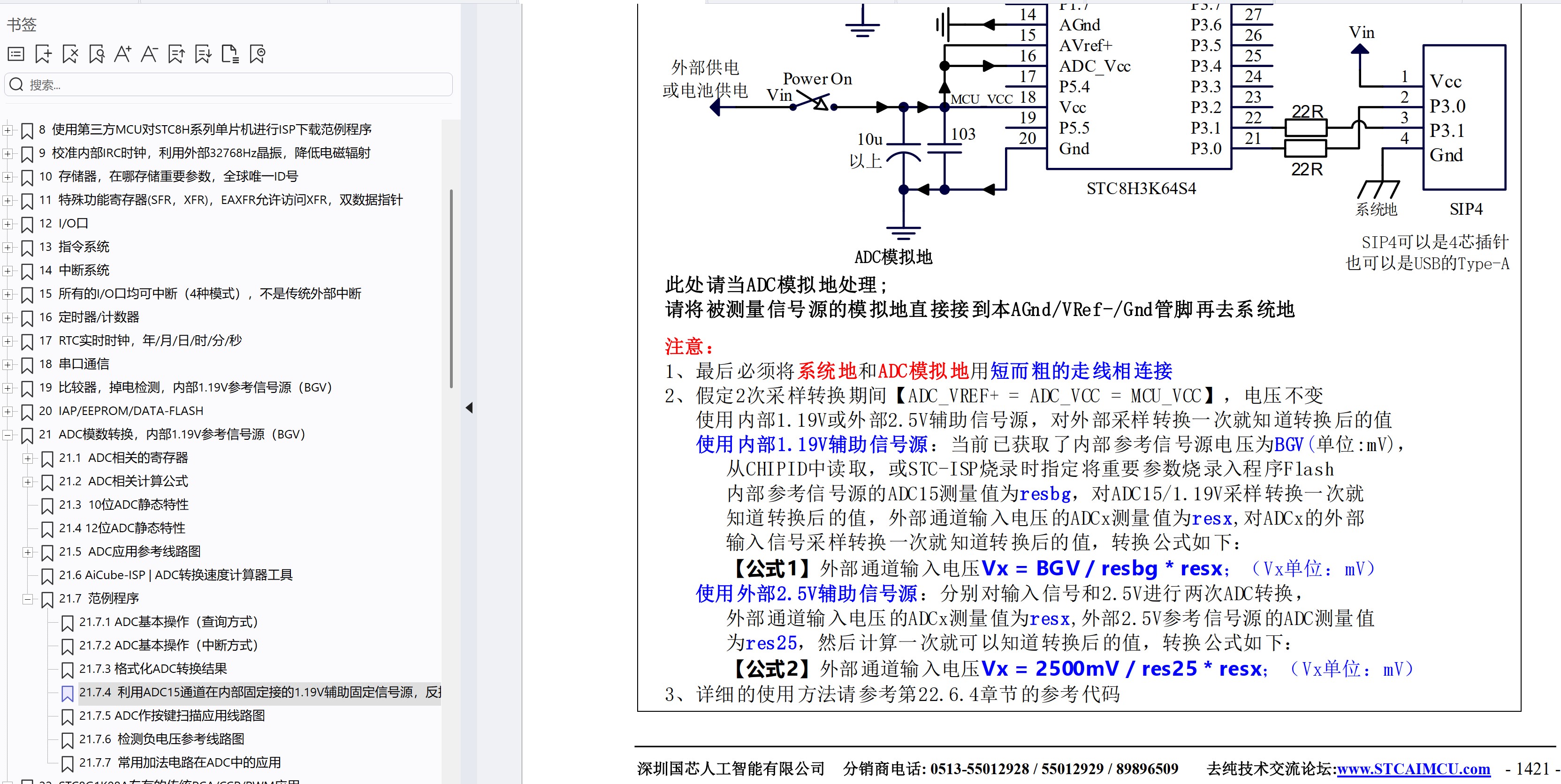1561x784 pixels.
Task: Go to bookmark 18 串口通信
Action: [74, 364]
